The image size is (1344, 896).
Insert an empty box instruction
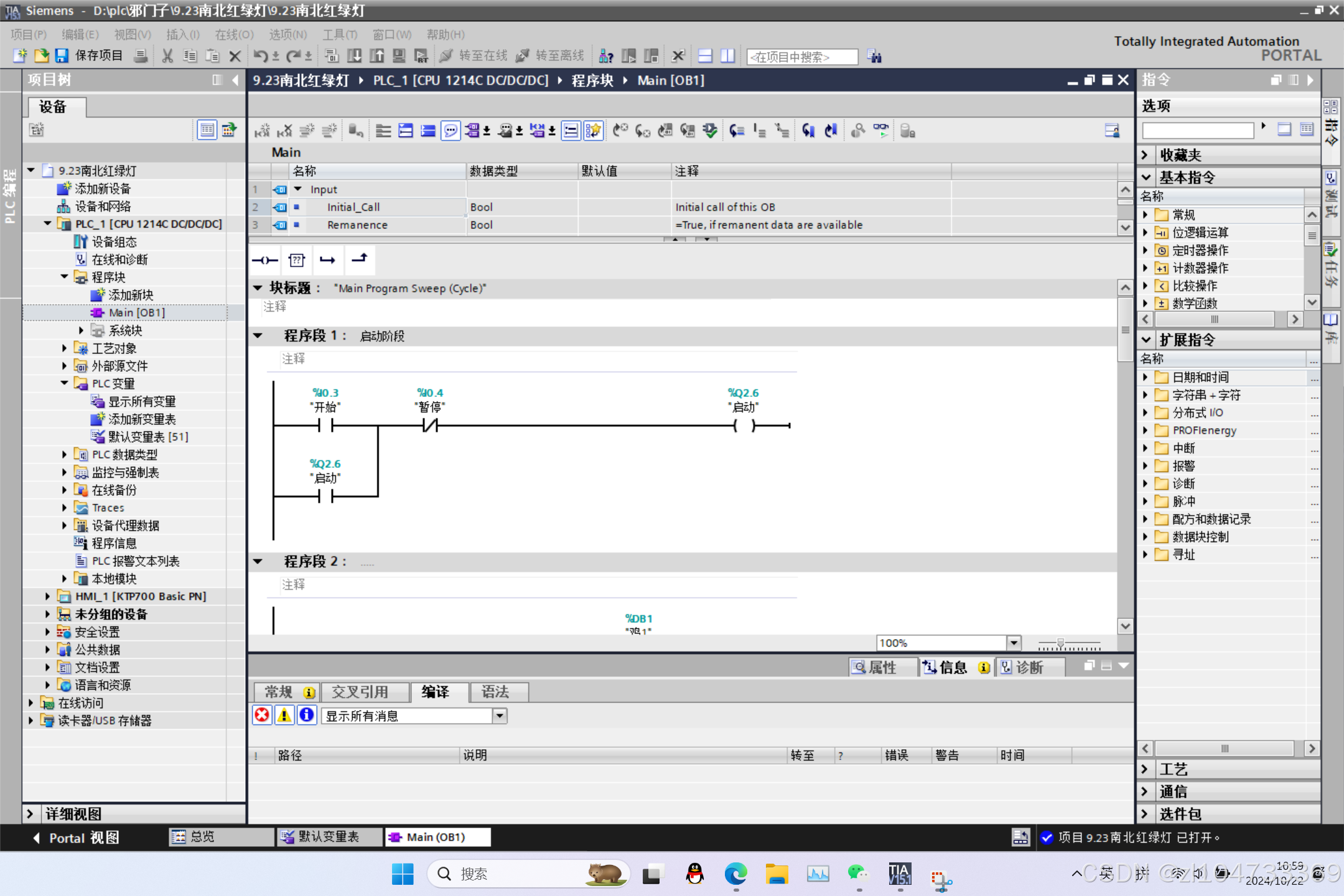tap(297, 260)
